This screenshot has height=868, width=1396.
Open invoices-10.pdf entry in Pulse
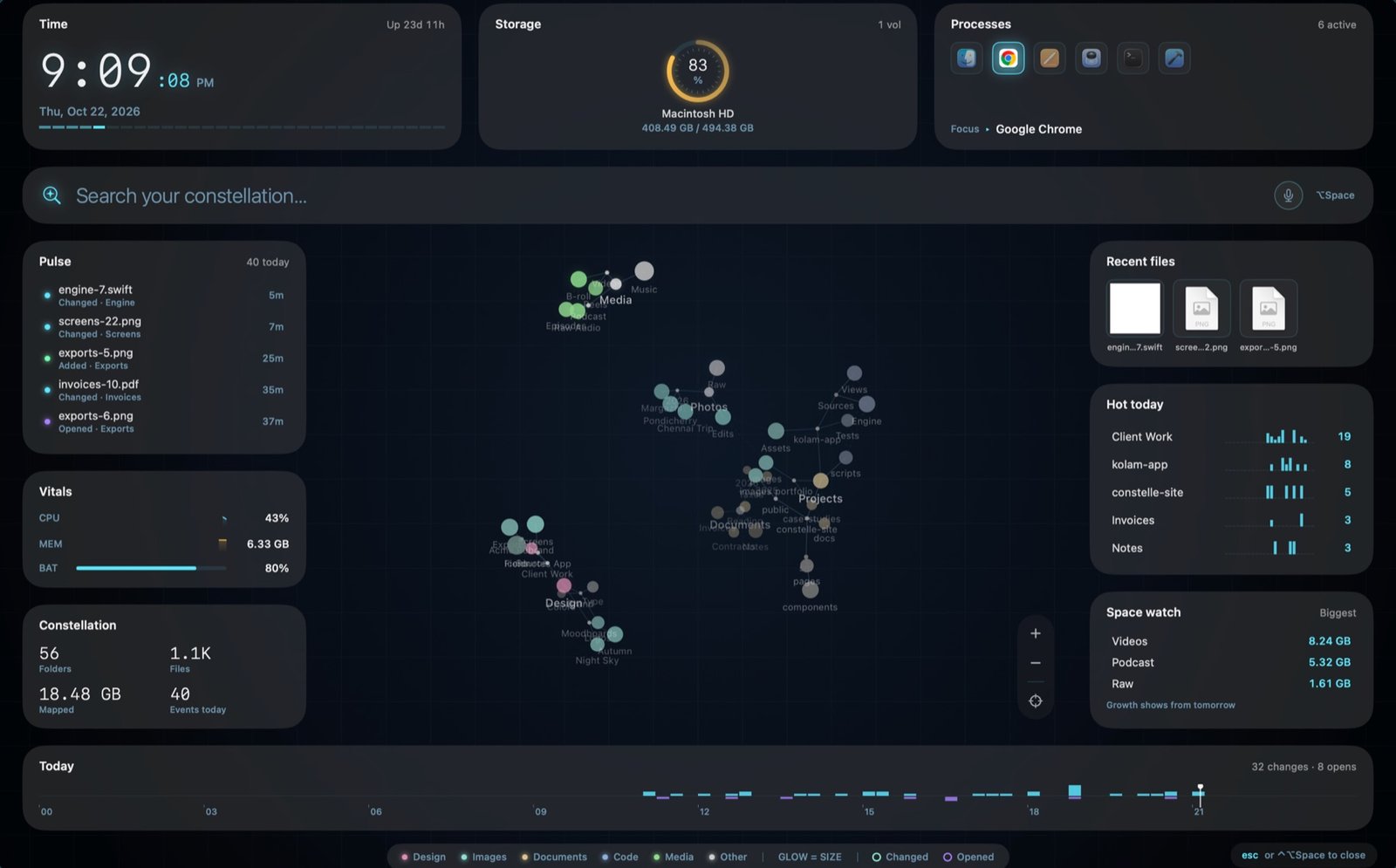click(x=165, y=390)
